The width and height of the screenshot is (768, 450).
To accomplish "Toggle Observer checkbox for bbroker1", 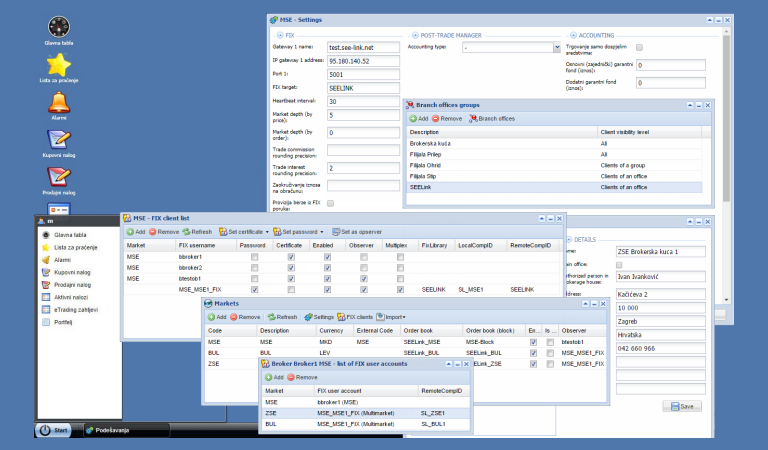I will pos(363,257).
